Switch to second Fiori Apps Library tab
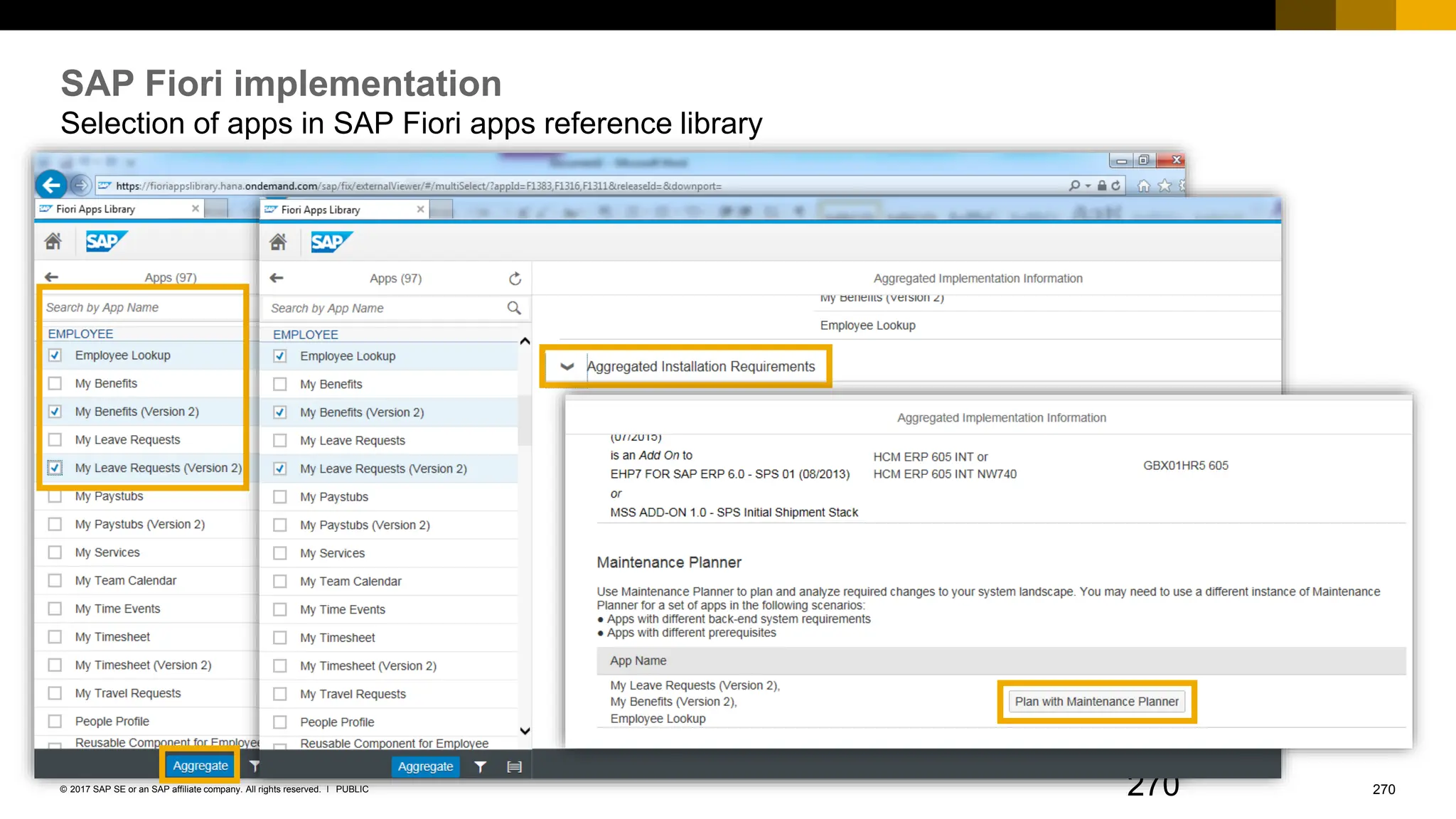1456x819 pixels. (x=346, y=210)
